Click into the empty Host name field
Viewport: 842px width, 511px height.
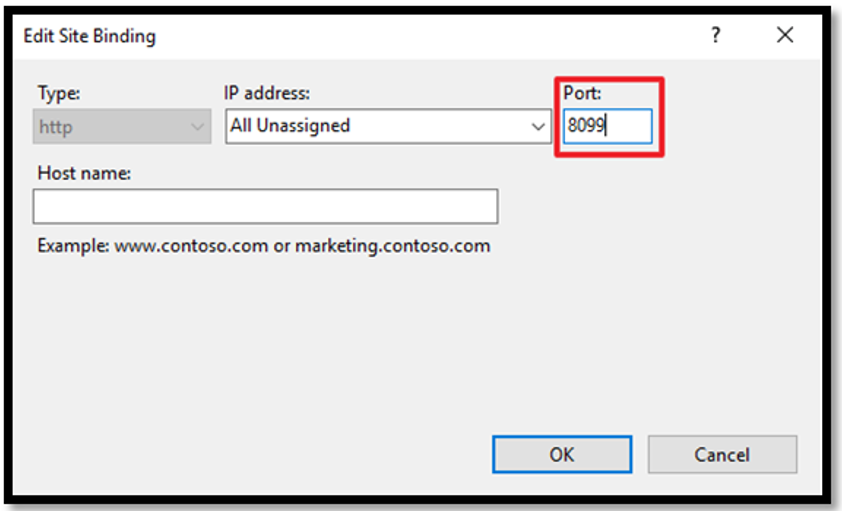click(x=265, y=206)
